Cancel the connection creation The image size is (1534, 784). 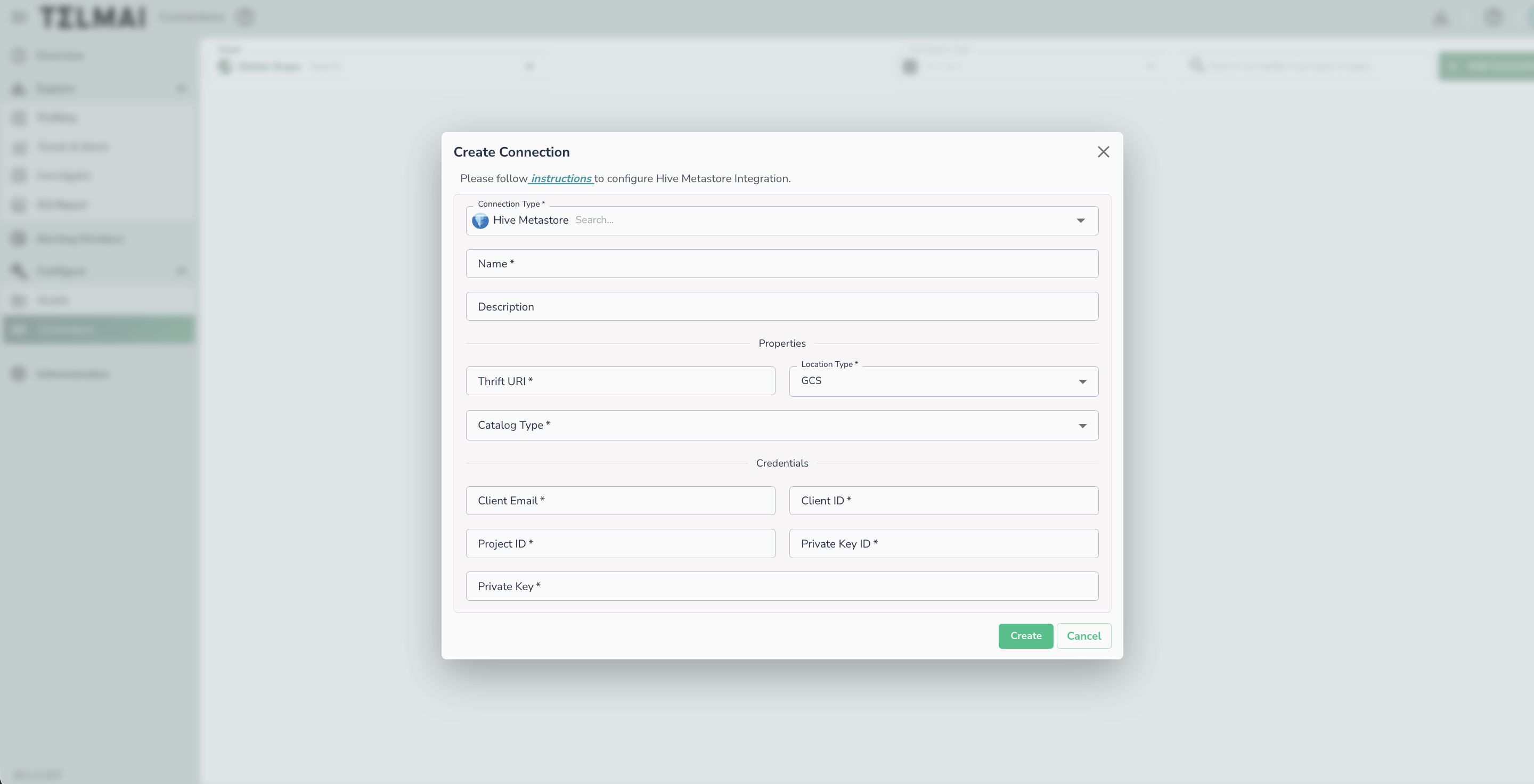tap(1084, 636)
